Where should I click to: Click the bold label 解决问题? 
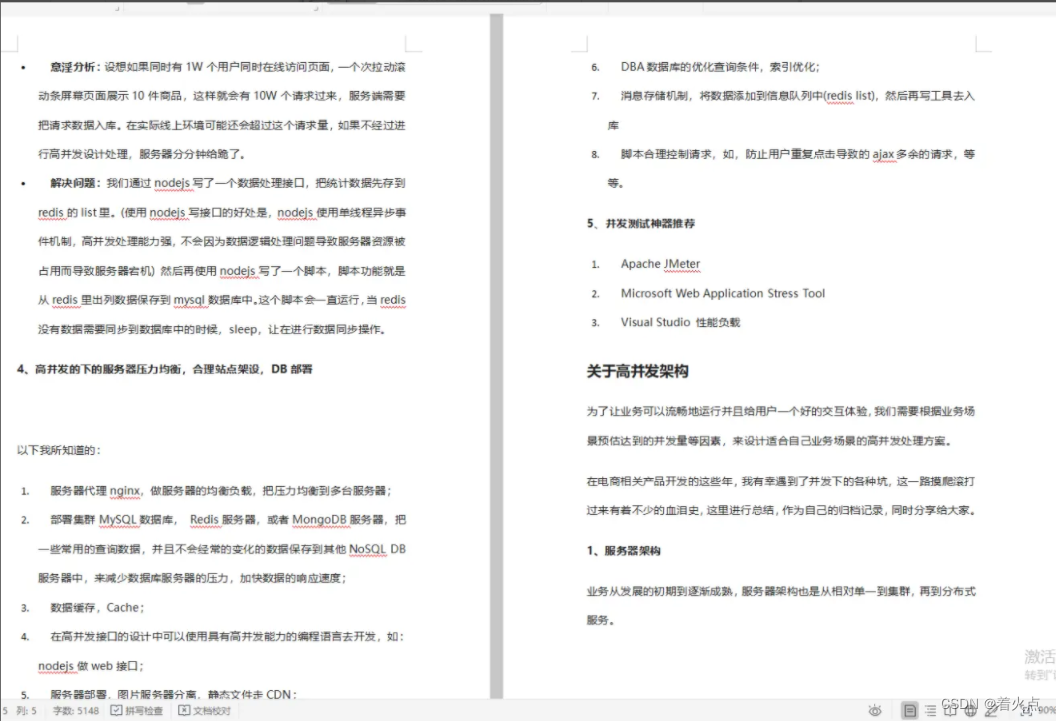(x=72, y=183)
